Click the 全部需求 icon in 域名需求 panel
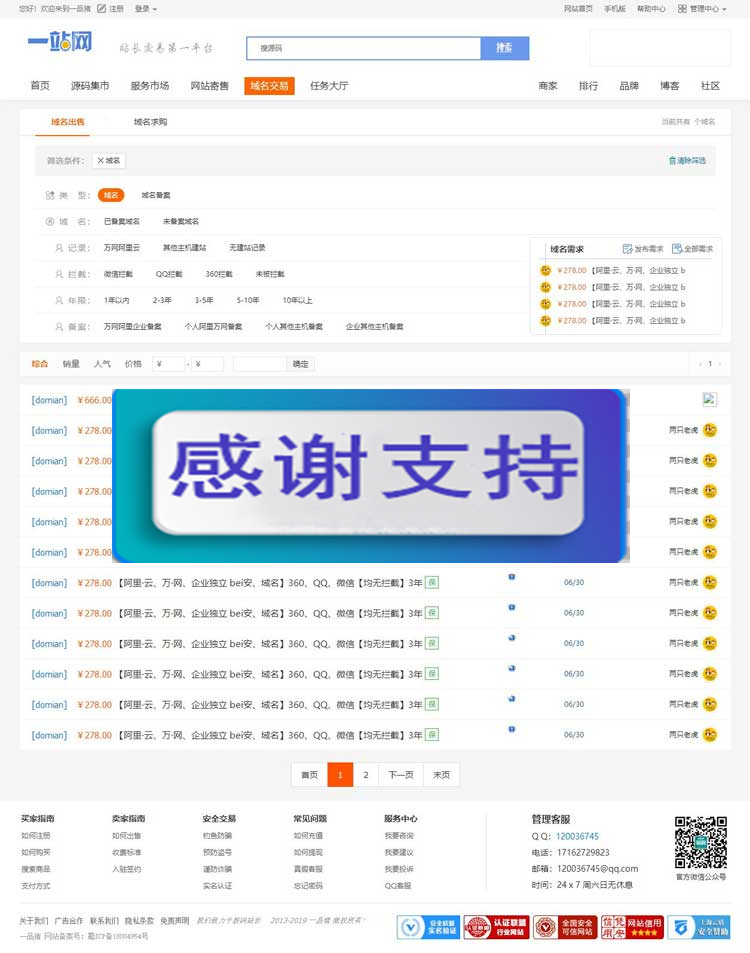 click(x=677, y=249)
